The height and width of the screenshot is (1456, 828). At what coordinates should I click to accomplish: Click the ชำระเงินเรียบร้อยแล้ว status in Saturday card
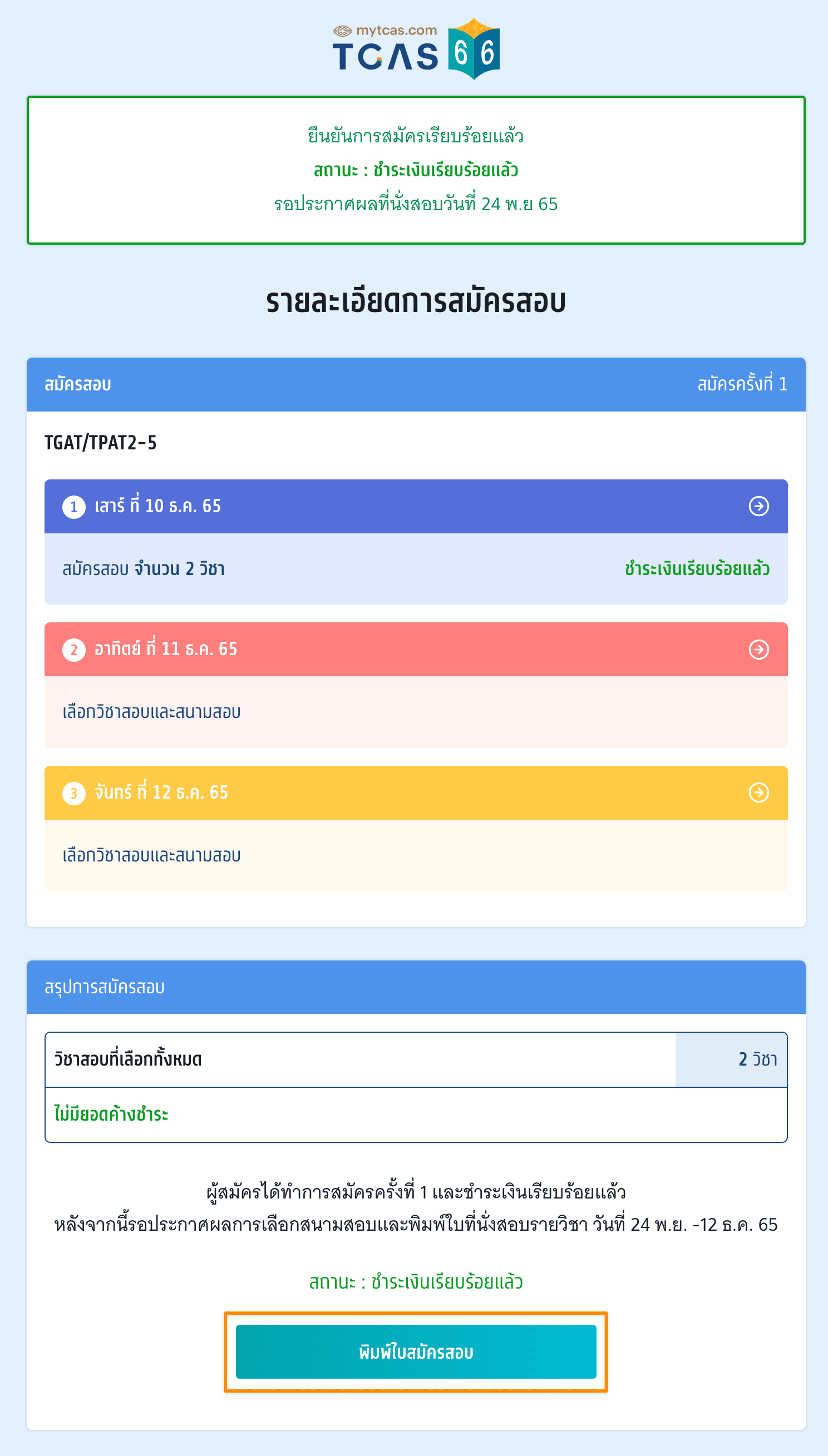tap(697, 568)
